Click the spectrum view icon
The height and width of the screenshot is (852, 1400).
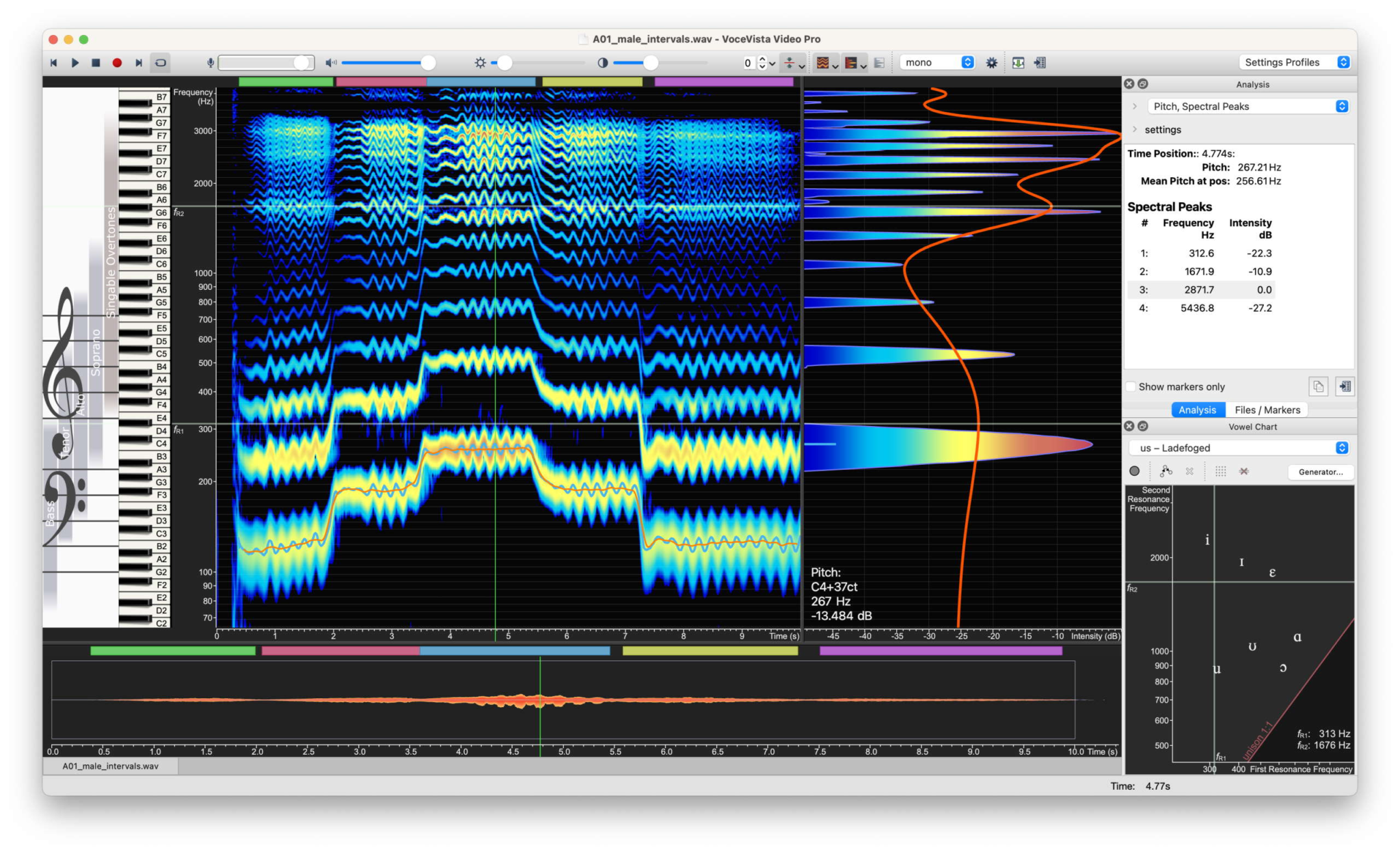coord(851,62)
